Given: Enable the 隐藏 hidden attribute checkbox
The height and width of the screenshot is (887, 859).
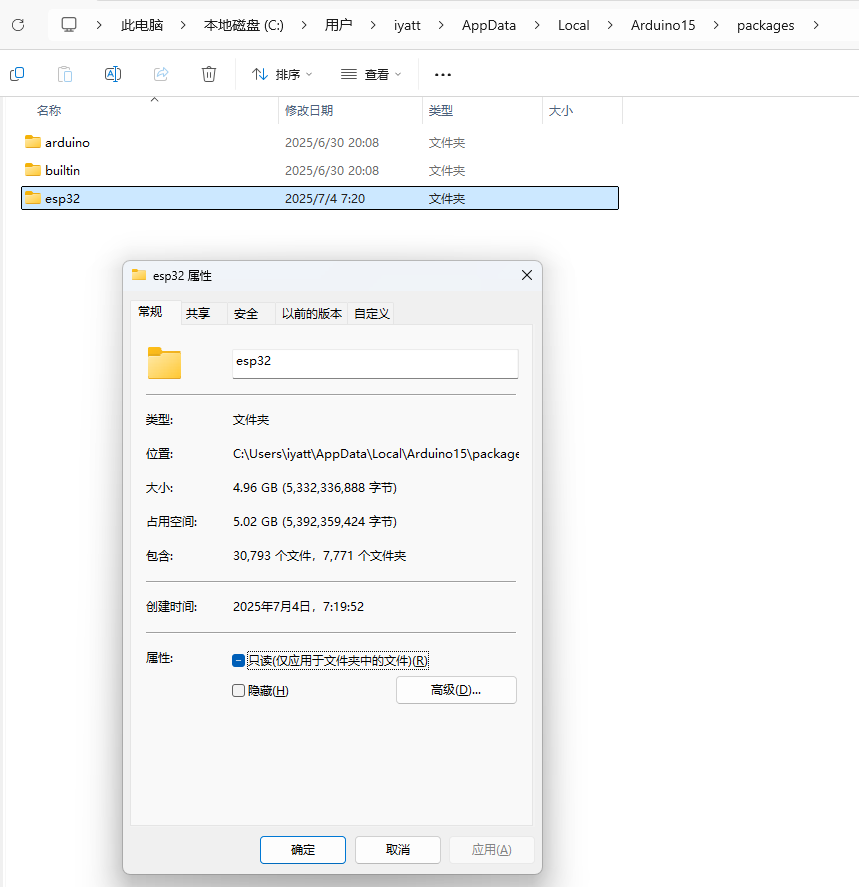Looking at the screenshot, I should pos(238,689).
